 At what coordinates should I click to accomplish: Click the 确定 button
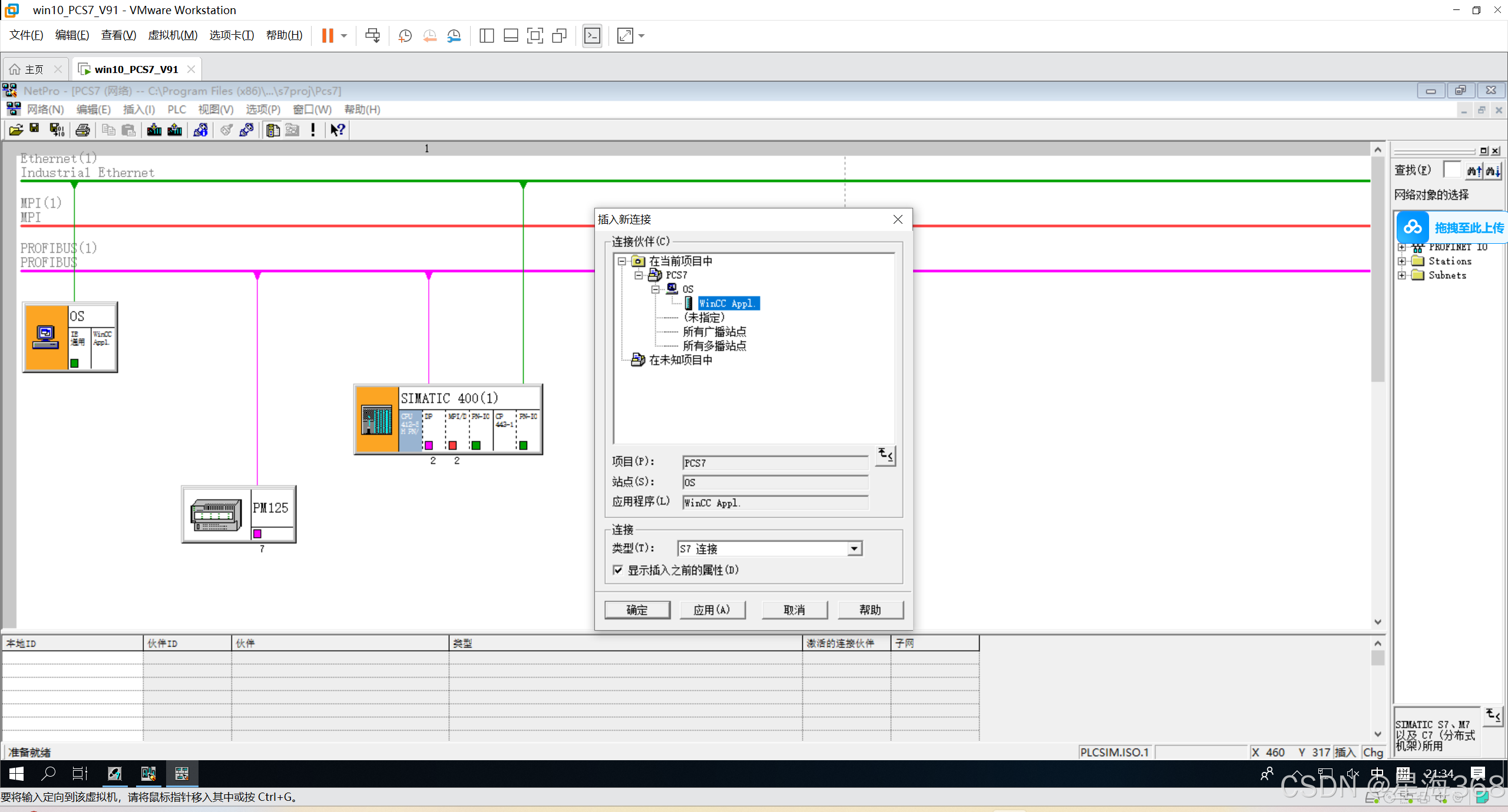pyautogui.click(x=637, y=610)
